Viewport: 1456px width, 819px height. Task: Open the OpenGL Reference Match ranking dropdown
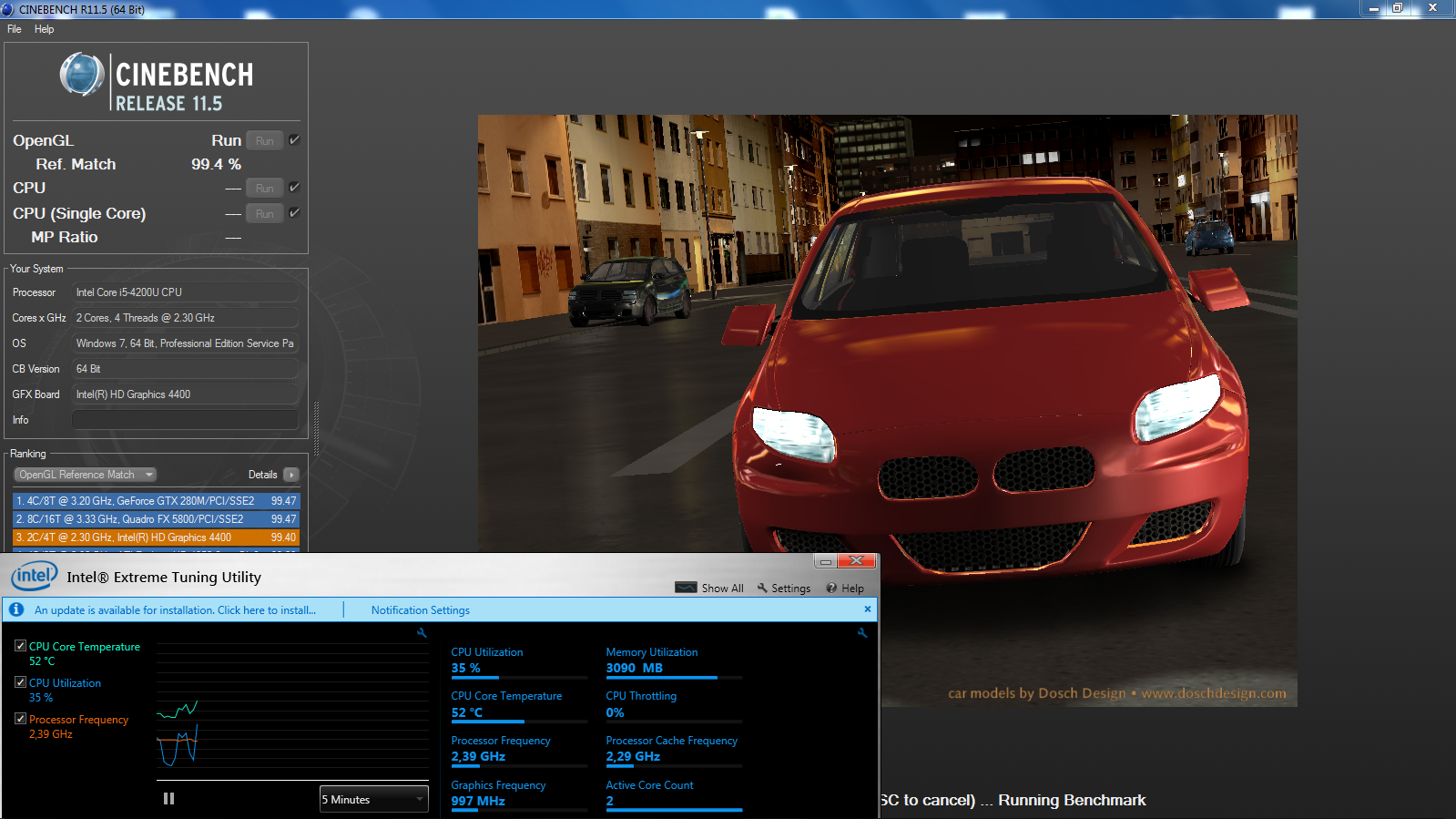click(x=86, y=475)
